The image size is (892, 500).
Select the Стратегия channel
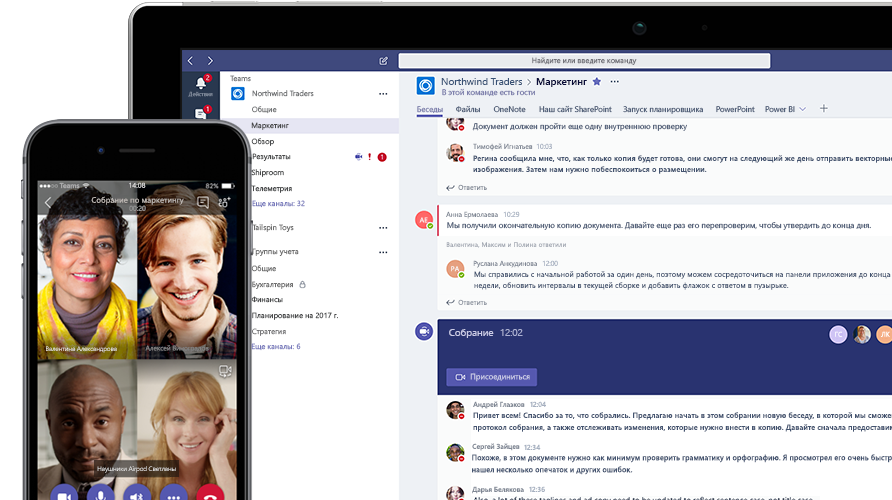click(x=269, y=331)
